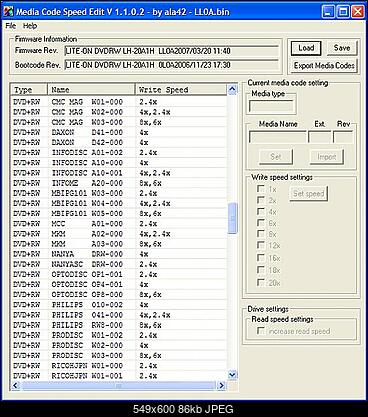Click the Import button
Screen dimensions: 368x417
click(326, 157)
